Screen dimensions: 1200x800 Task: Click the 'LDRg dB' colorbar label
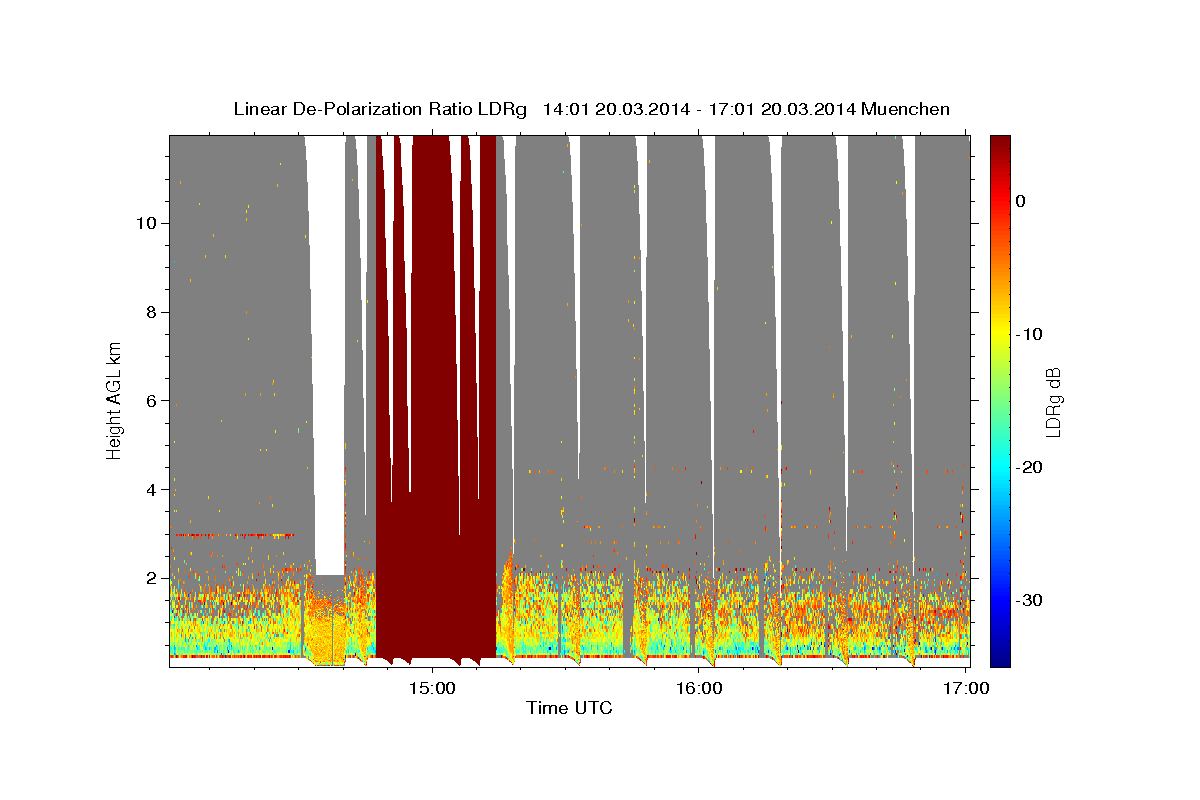tap(1052, 402)
